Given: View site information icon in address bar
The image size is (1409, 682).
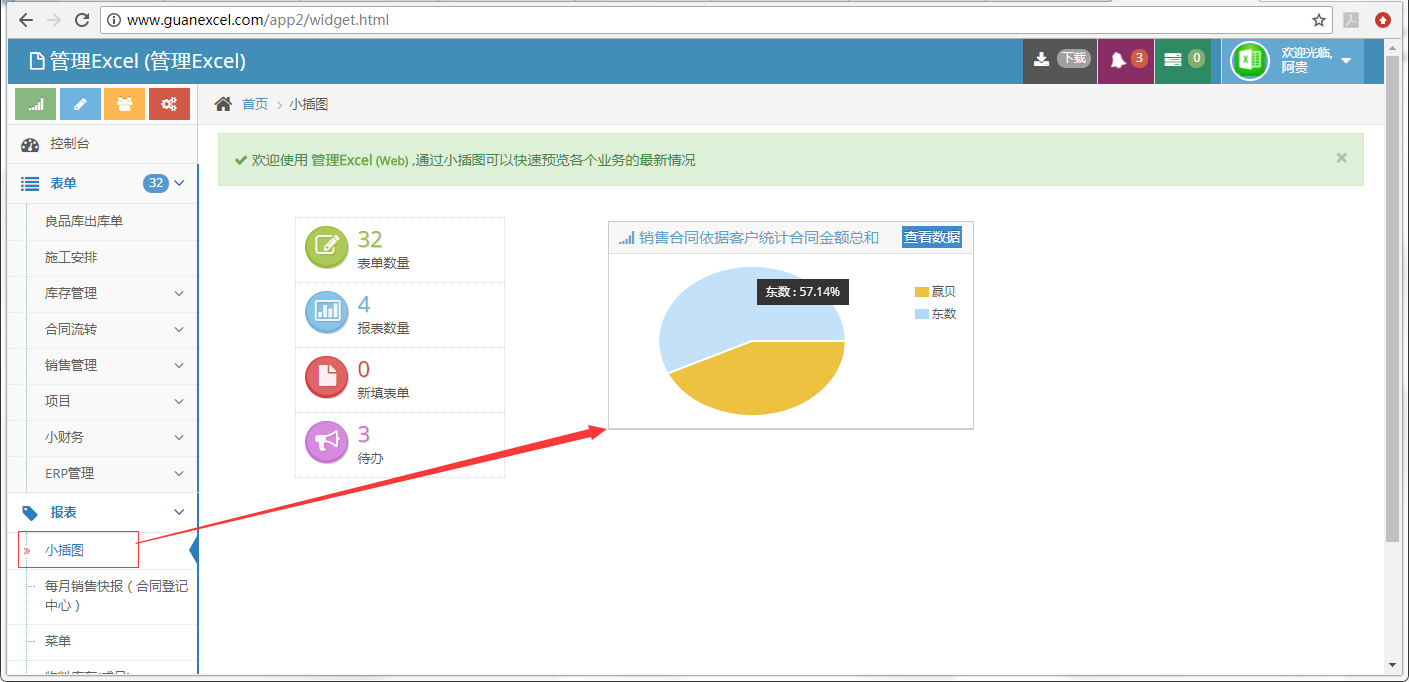Looking at the screenshot, I should pyautogui.click(x=114, y=20).
